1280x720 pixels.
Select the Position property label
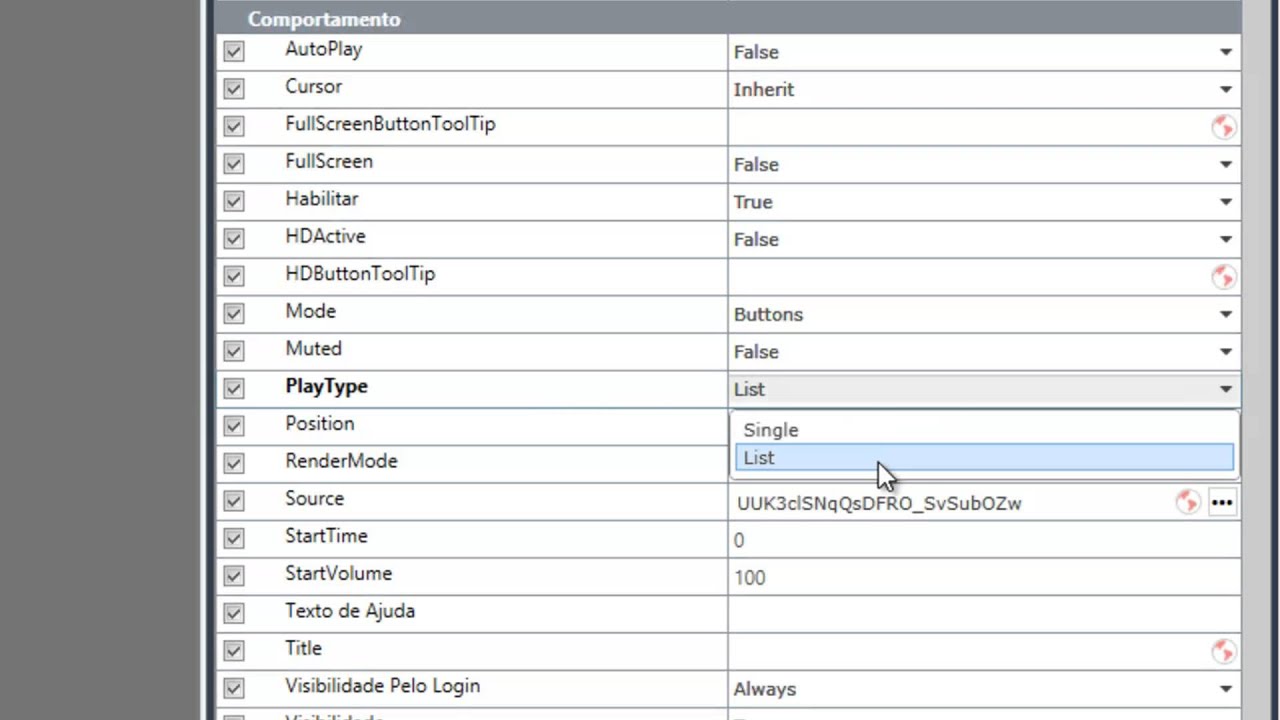pyautogui.click(x=319, y=423)
